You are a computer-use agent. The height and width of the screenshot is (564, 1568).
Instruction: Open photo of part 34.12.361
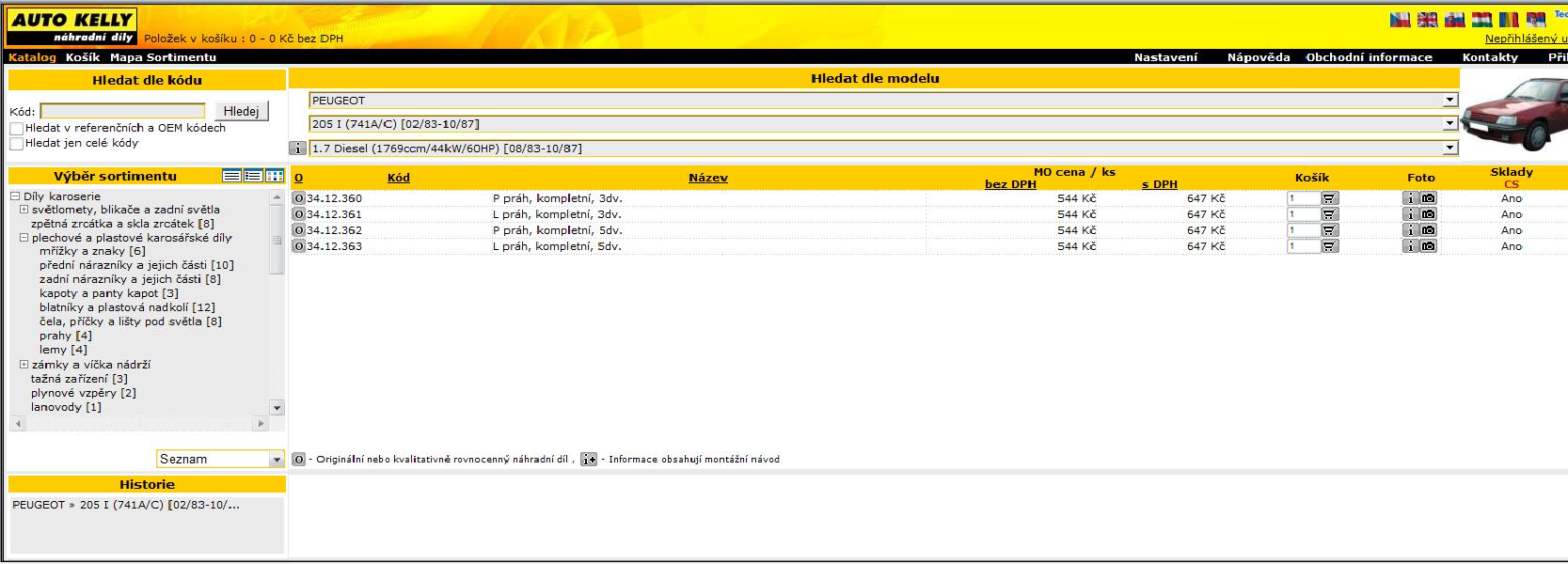(1428, 214)
